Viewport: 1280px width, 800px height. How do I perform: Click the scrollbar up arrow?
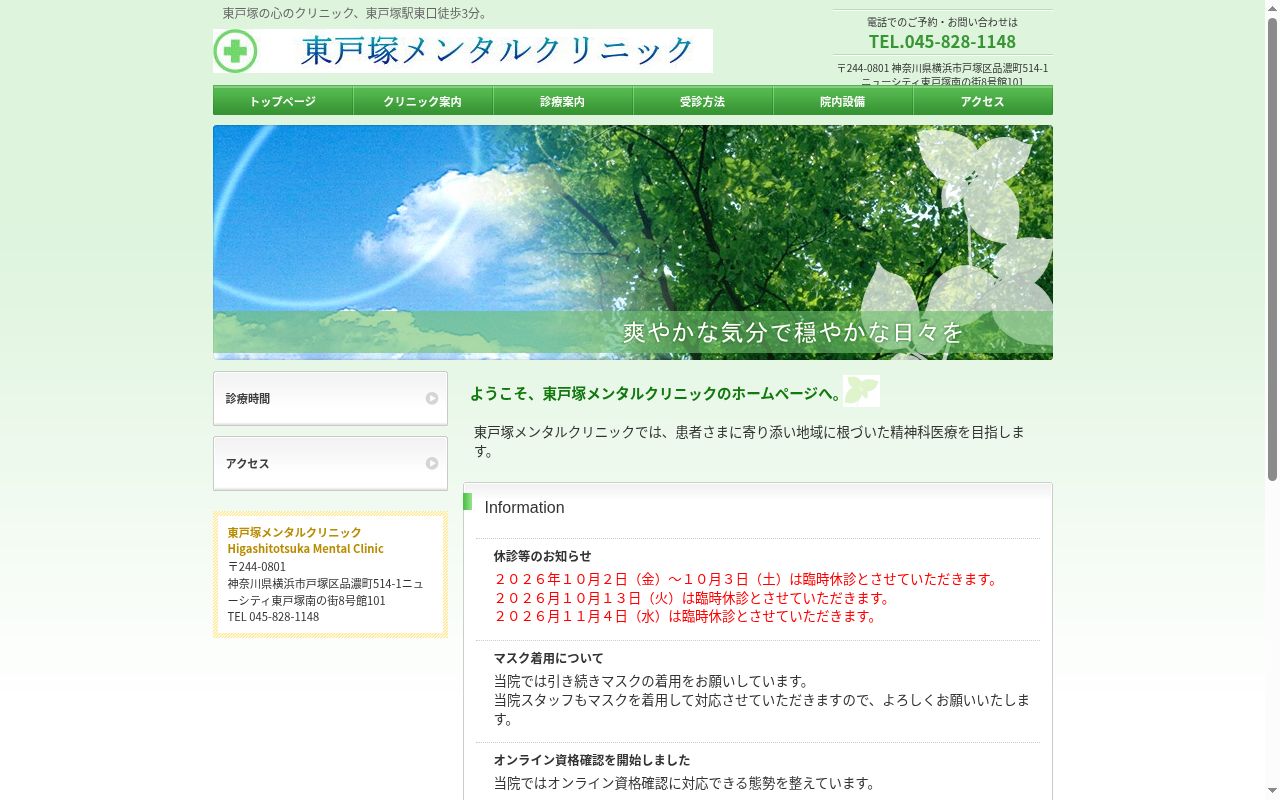pos(1272,8)
